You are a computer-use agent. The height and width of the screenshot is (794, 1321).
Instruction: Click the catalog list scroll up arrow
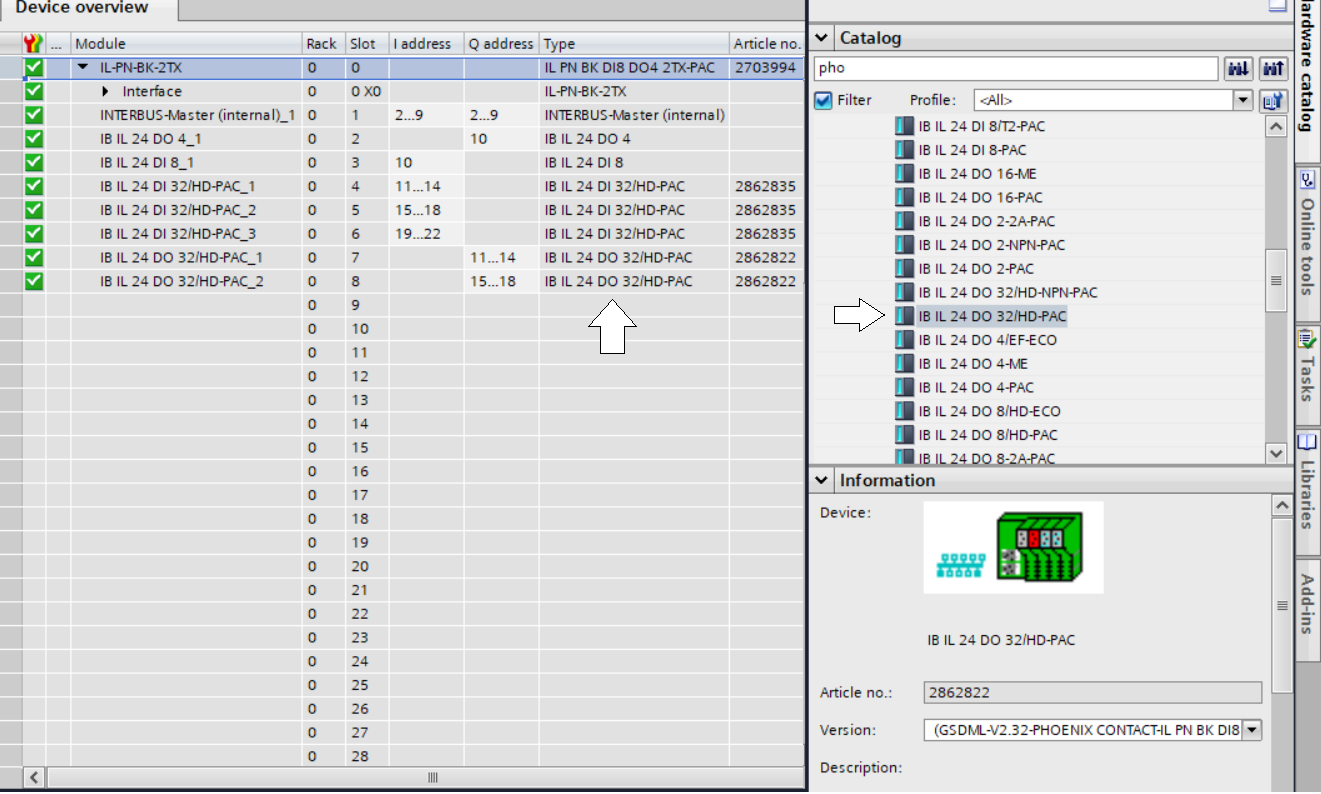pyautogui.click(x=1276, y=127)
